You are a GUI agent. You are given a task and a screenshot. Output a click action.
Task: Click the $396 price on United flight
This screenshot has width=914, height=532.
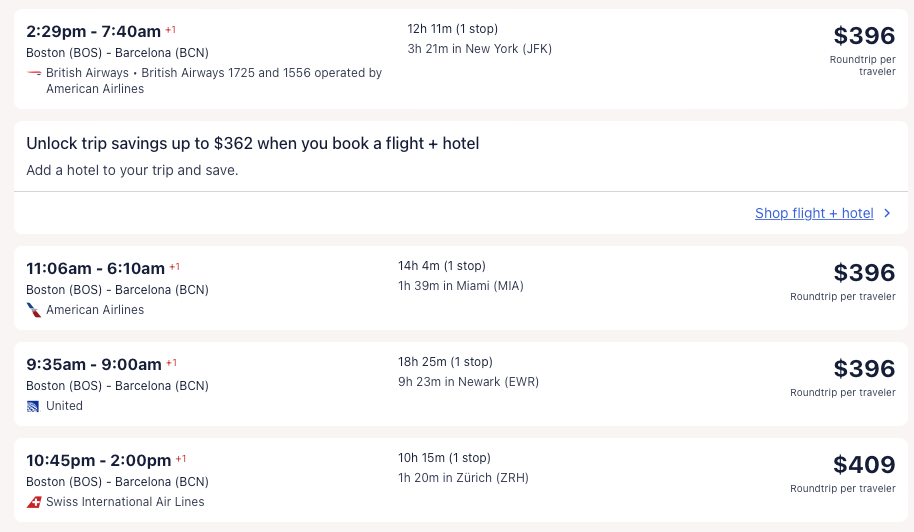(864, 369)
